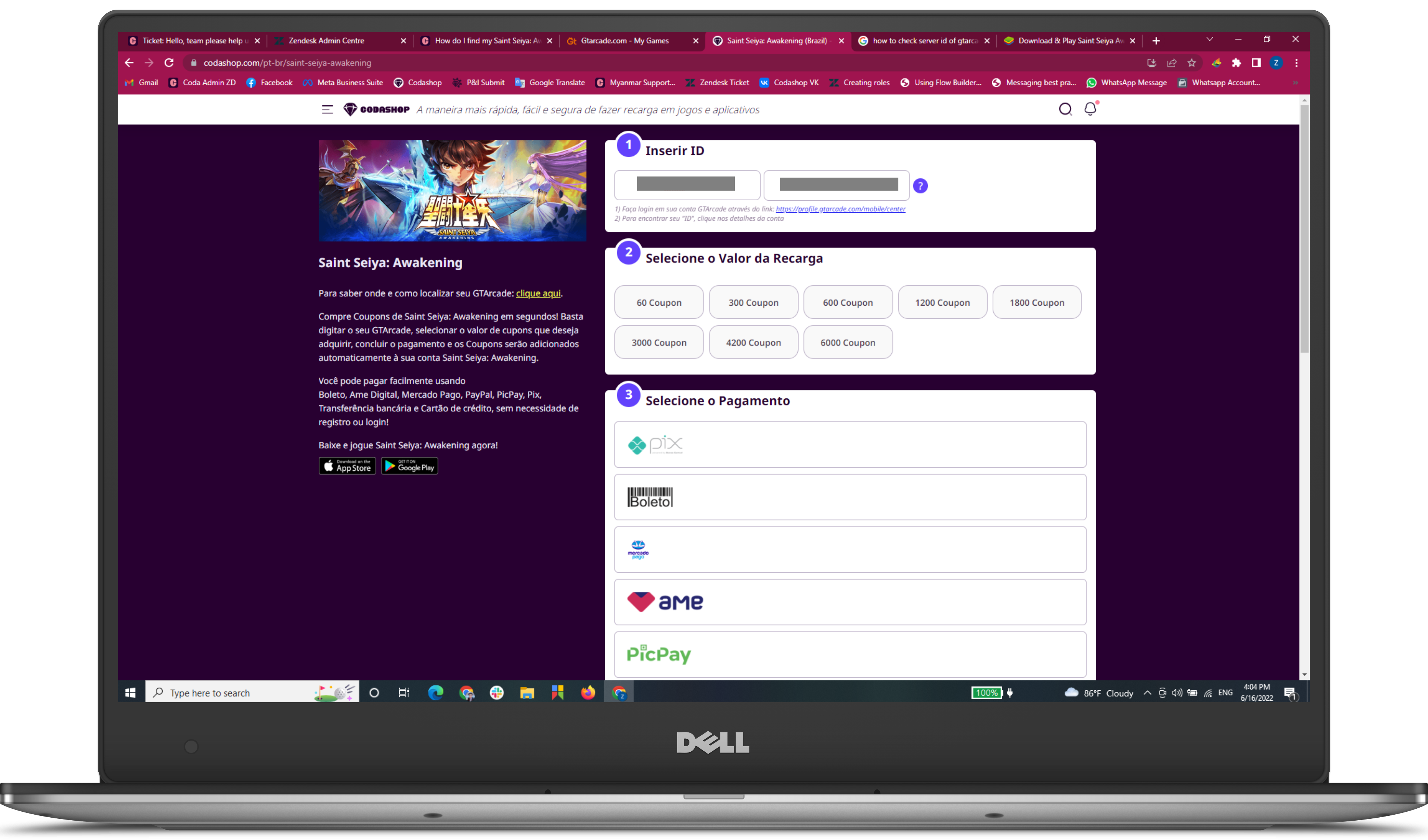Image resolution: width=1428 pixels, height=840 pixels.
Task: Open Task View on the taskbar
Action: point(404,692)
